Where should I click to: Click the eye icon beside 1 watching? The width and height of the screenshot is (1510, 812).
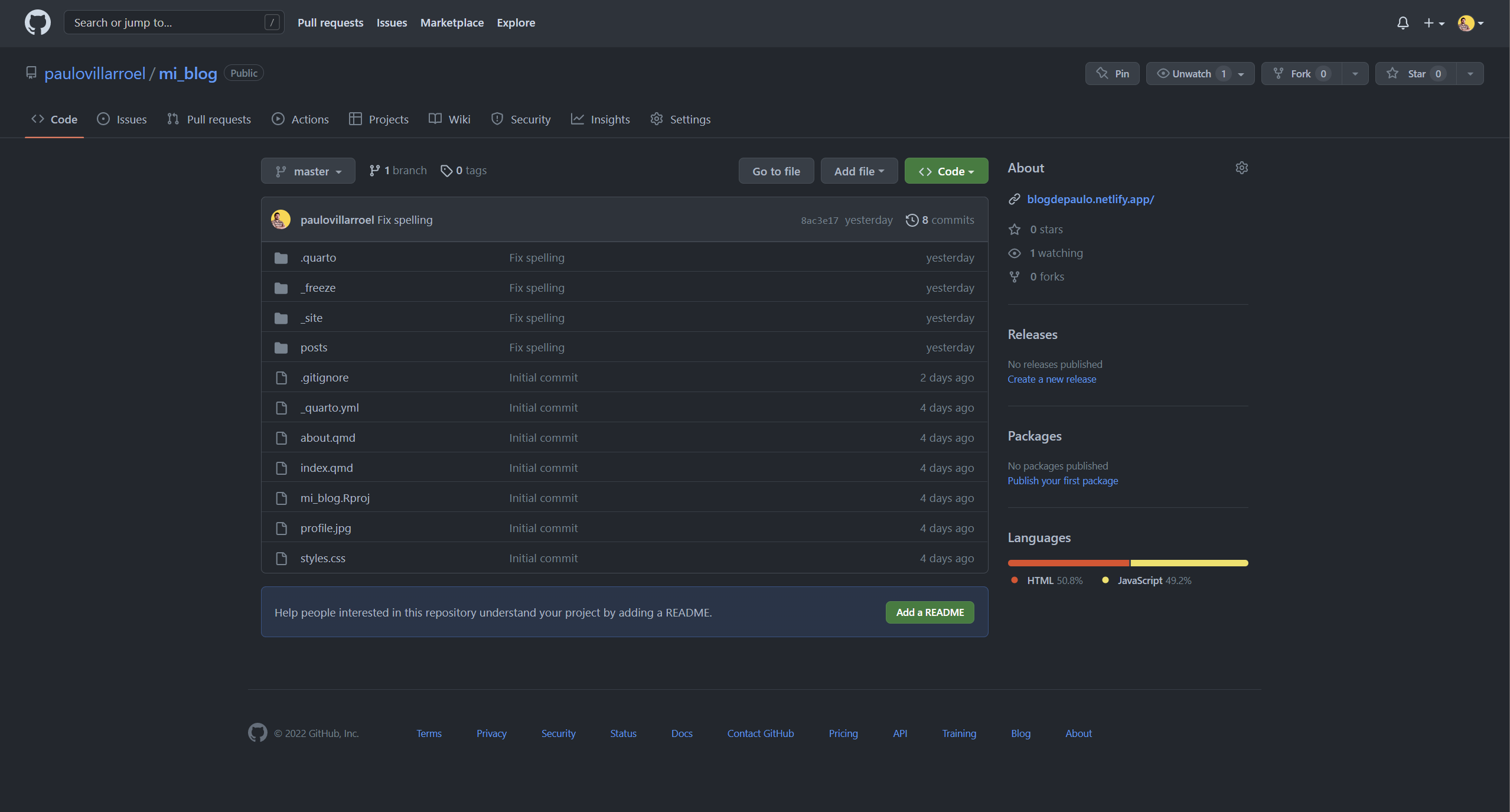tap(1014, 253)
